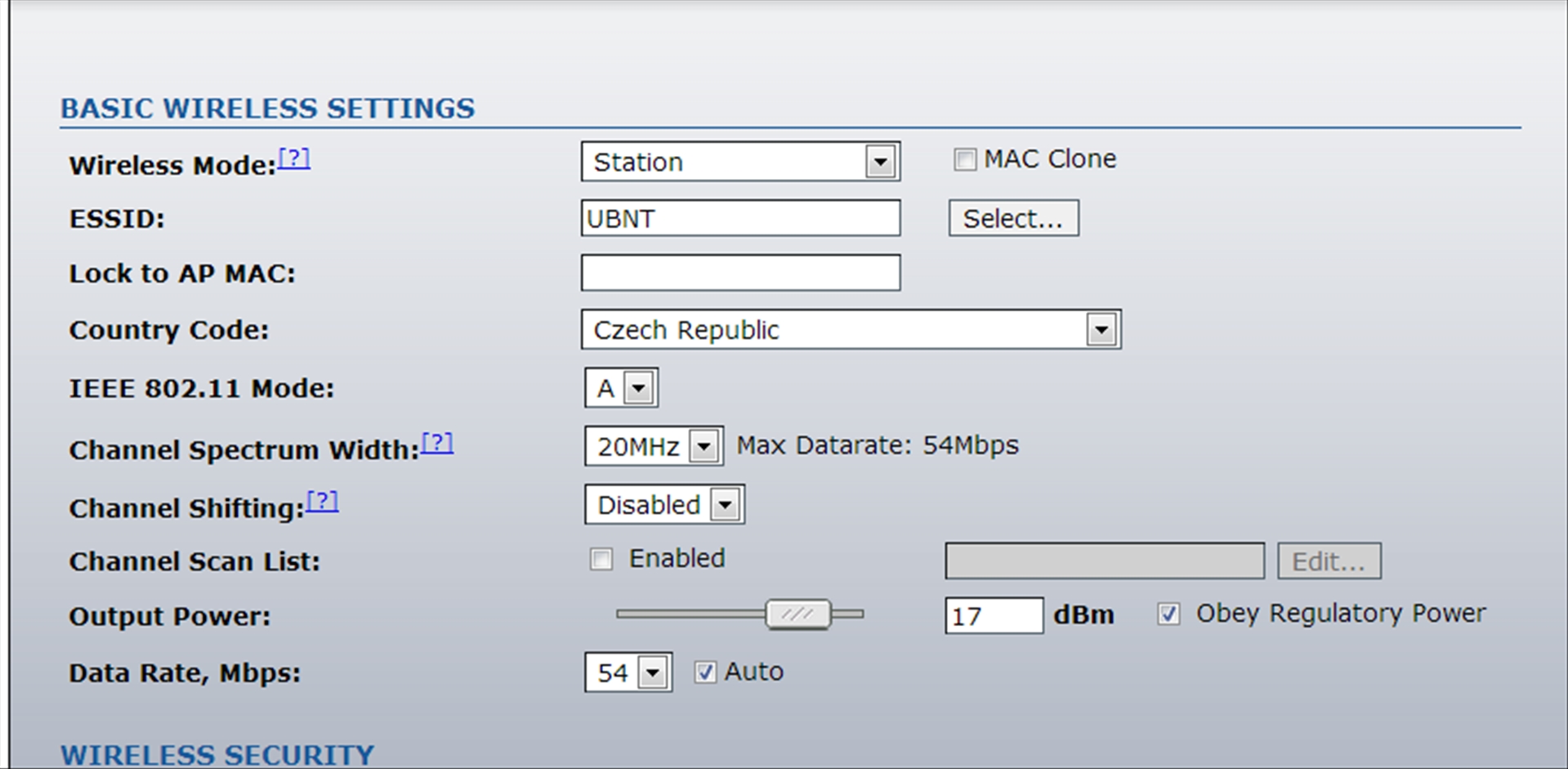Open the Data Rate dropdown
Screen dimensions: 1568x769
pos(651,673)
